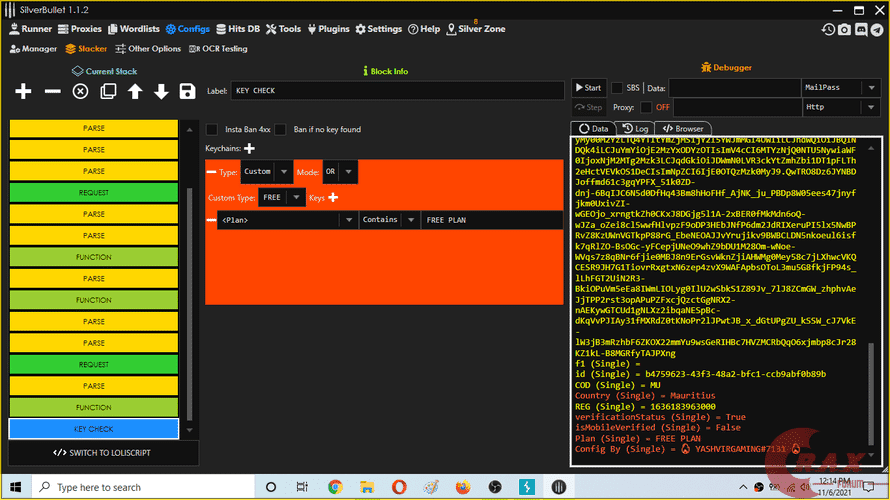Click the camera screenshot icon
890x500 pixels.
tap(845, 30)
